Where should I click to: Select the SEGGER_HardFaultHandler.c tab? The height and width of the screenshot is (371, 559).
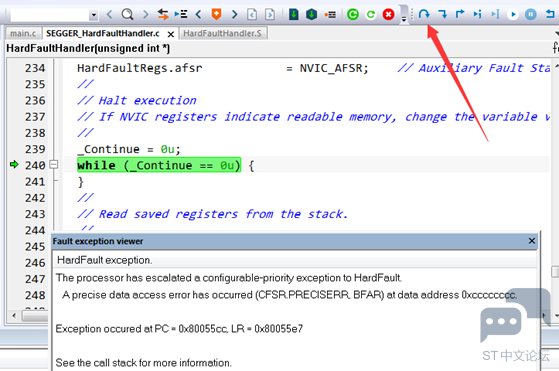point(103,34)
